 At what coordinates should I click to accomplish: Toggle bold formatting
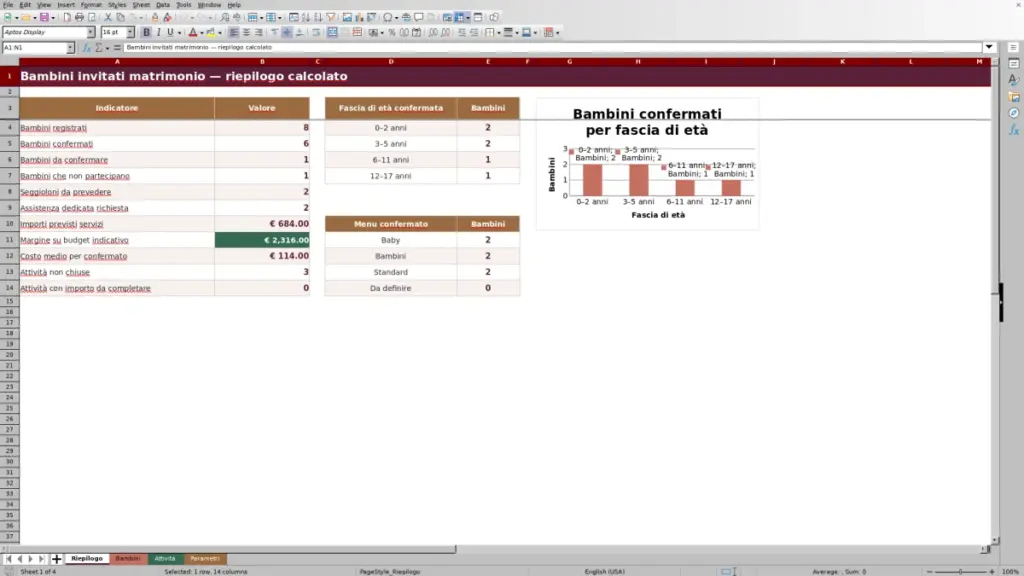[x=146, y=32]
